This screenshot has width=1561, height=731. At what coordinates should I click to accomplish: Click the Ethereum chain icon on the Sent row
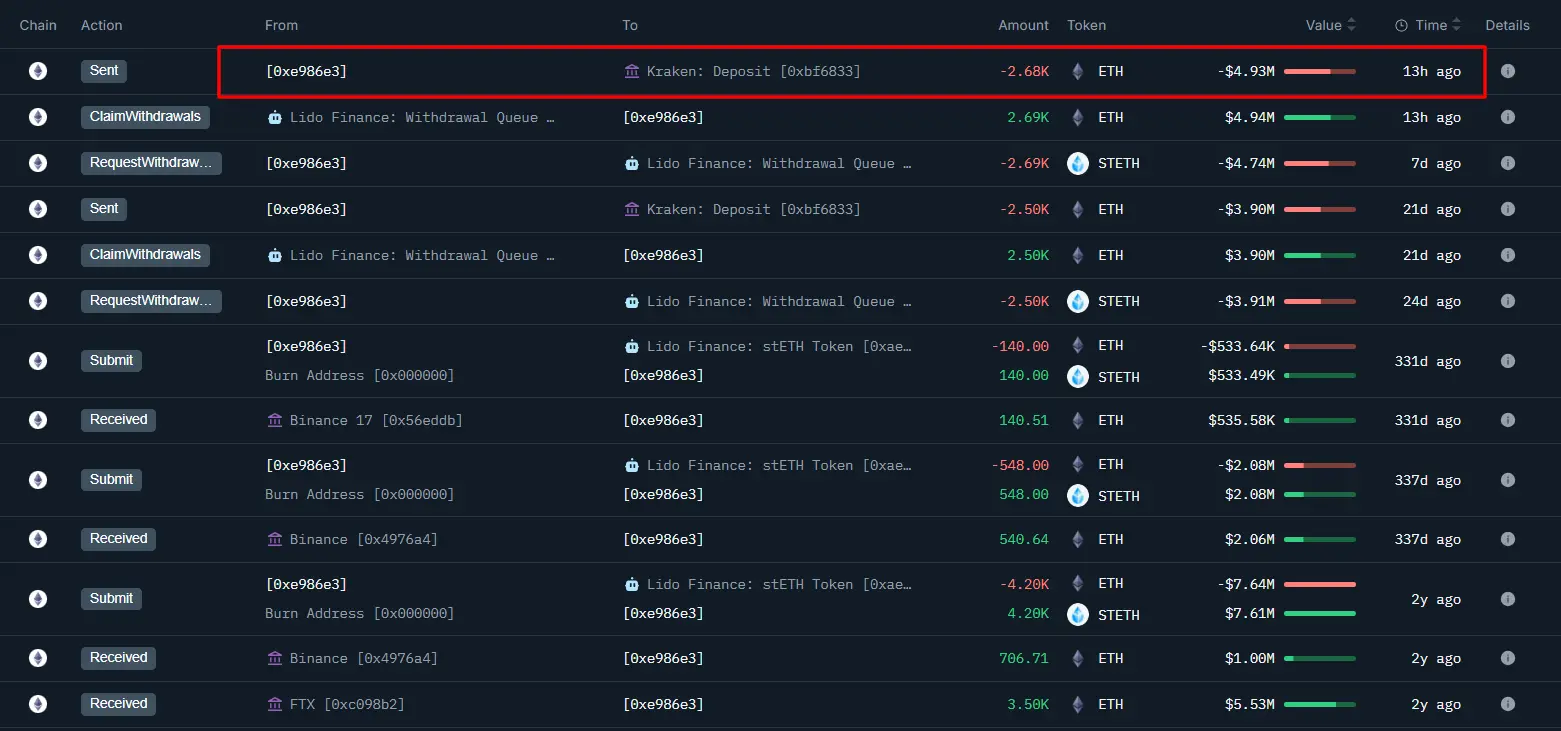point(37,71)
